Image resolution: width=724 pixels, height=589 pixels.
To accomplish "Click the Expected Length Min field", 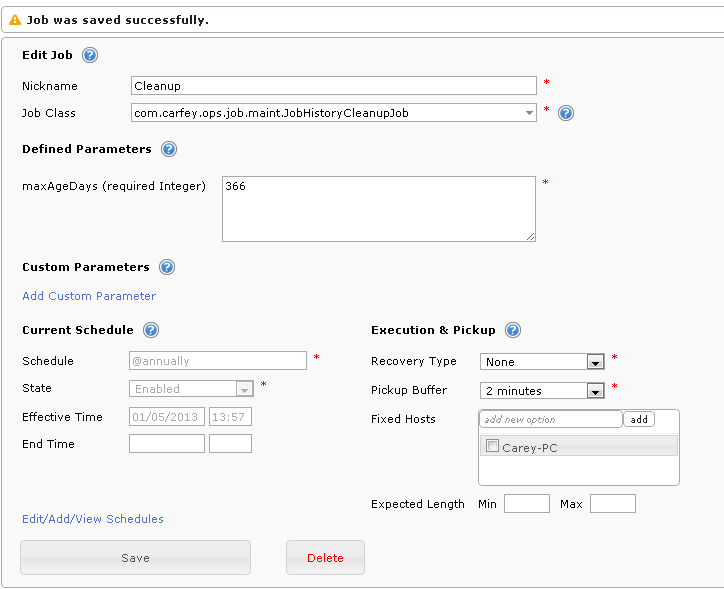I will coord(526,504).
